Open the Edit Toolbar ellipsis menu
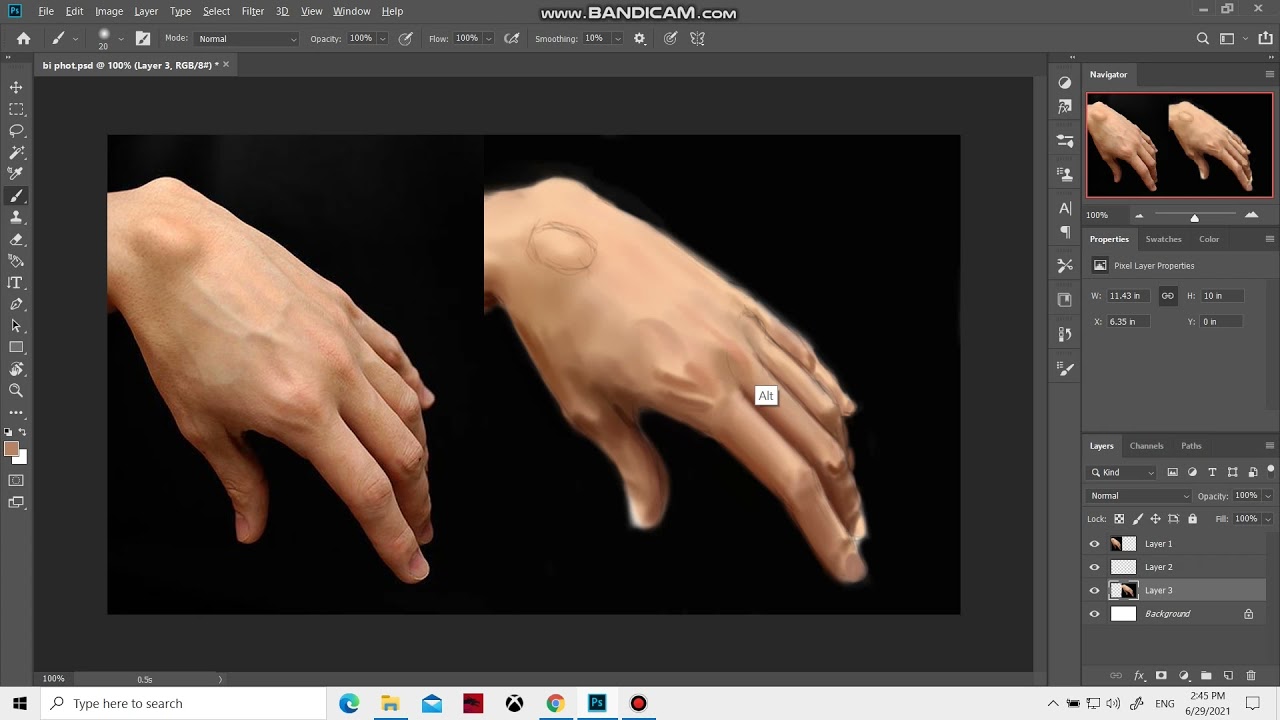The image size is (1280, 720). (x=16, y=412)
